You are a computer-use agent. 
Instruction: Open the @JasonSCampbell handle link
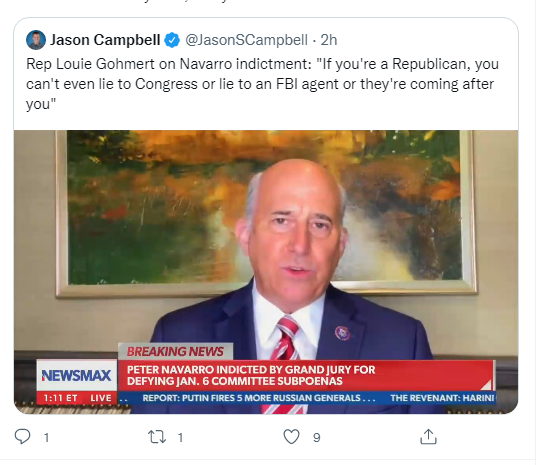[246, 40]
